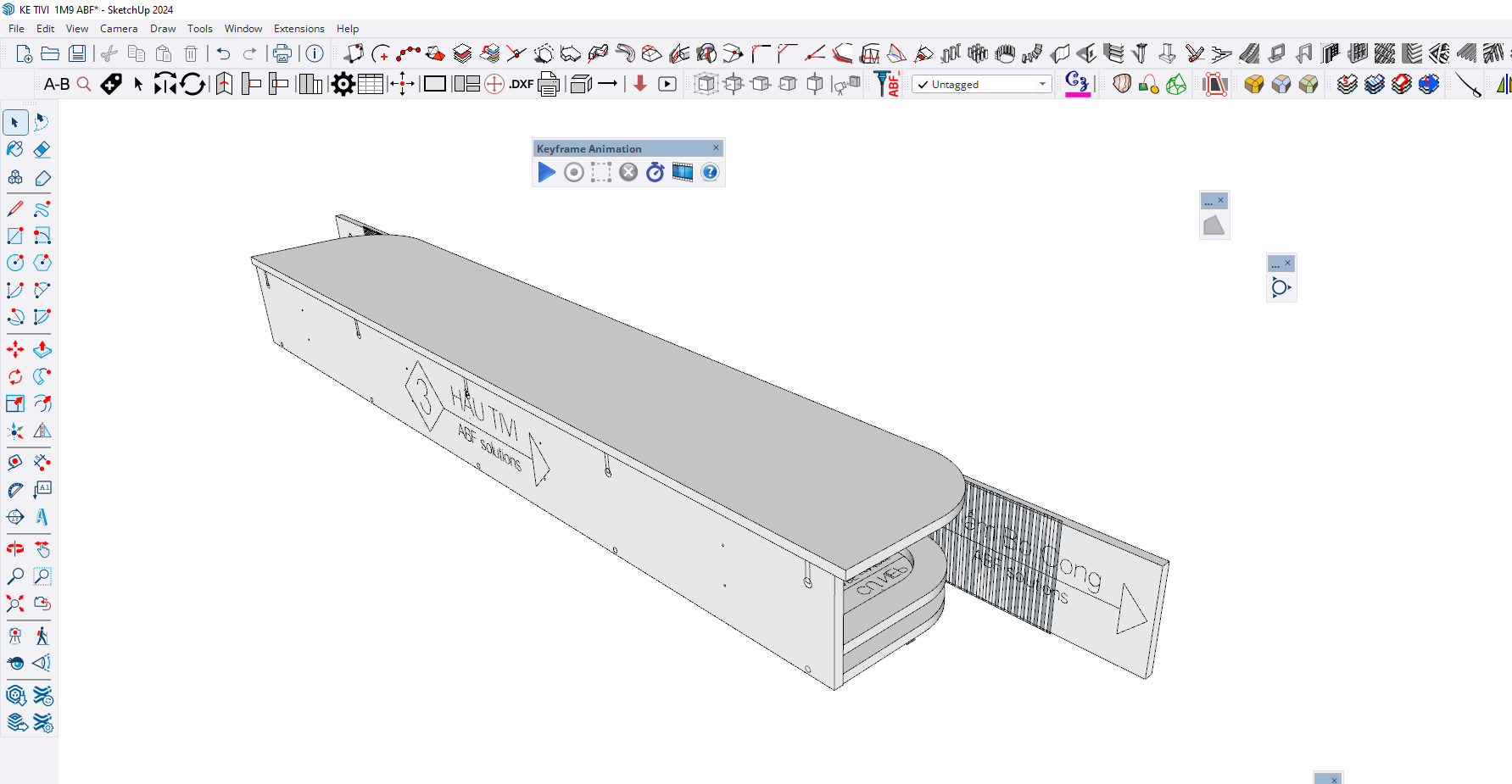Click the Undo button
This screenshot has height=784, width=1512.
pyautogui.click(x=223, y=54)
